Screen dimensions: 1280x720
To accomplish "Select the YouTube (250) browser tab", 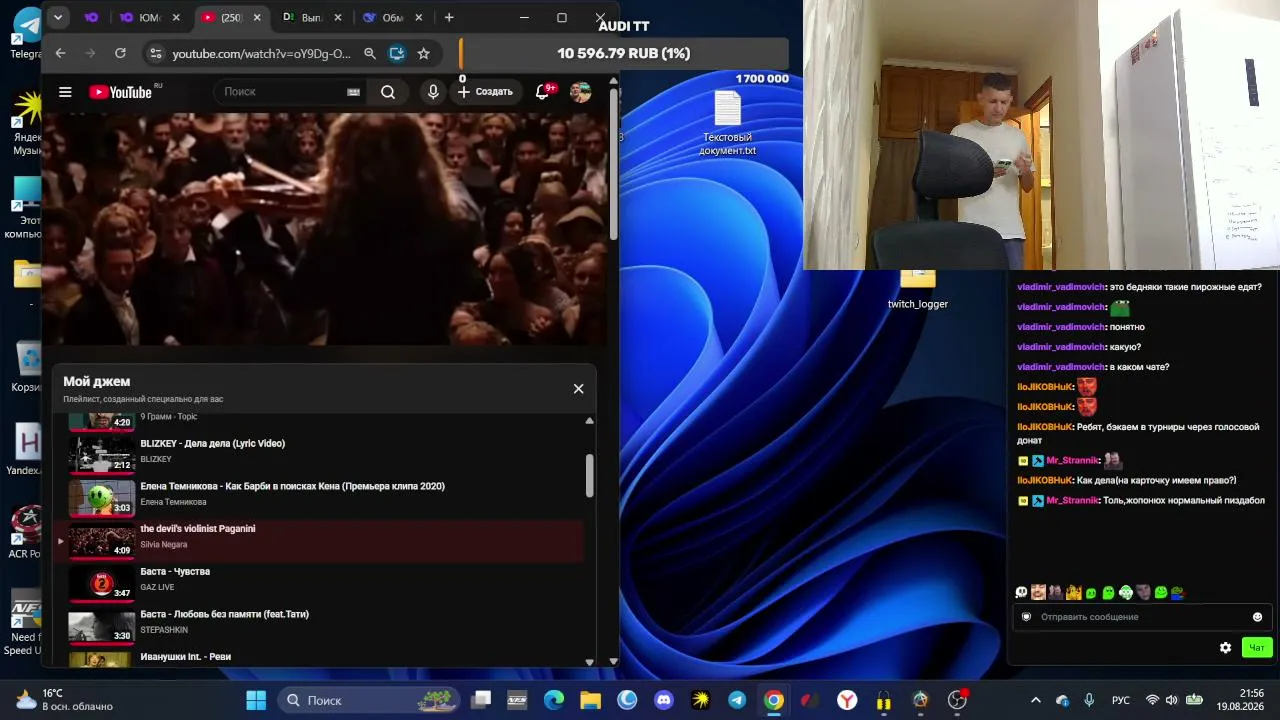I will point(231,17).
